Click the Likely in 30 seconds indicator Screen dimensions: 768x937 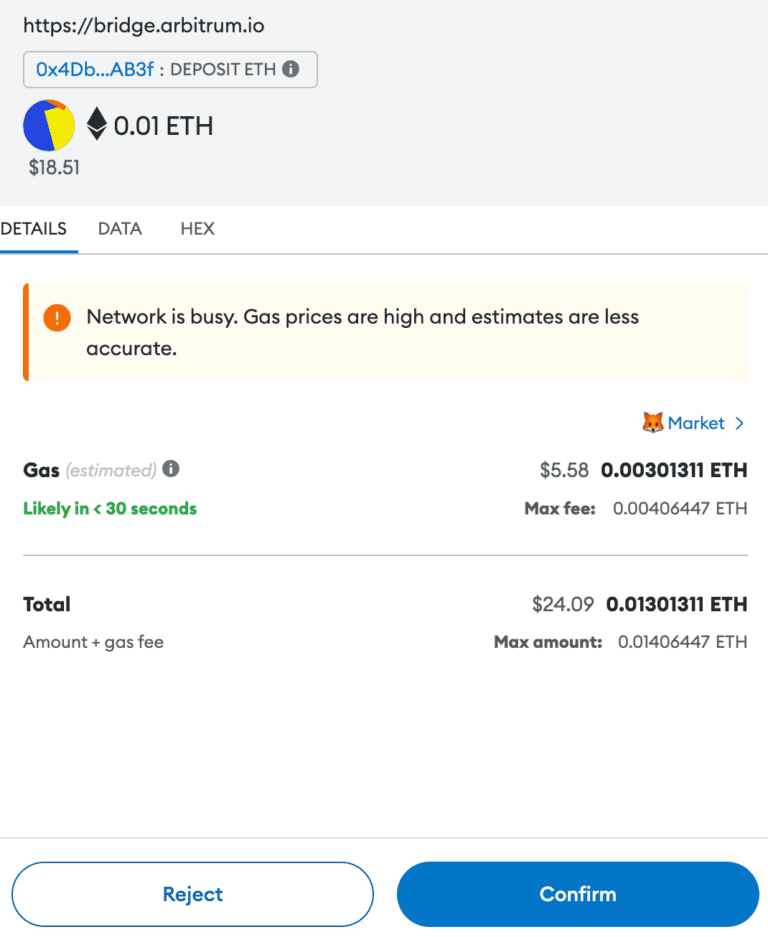[109, 508]
